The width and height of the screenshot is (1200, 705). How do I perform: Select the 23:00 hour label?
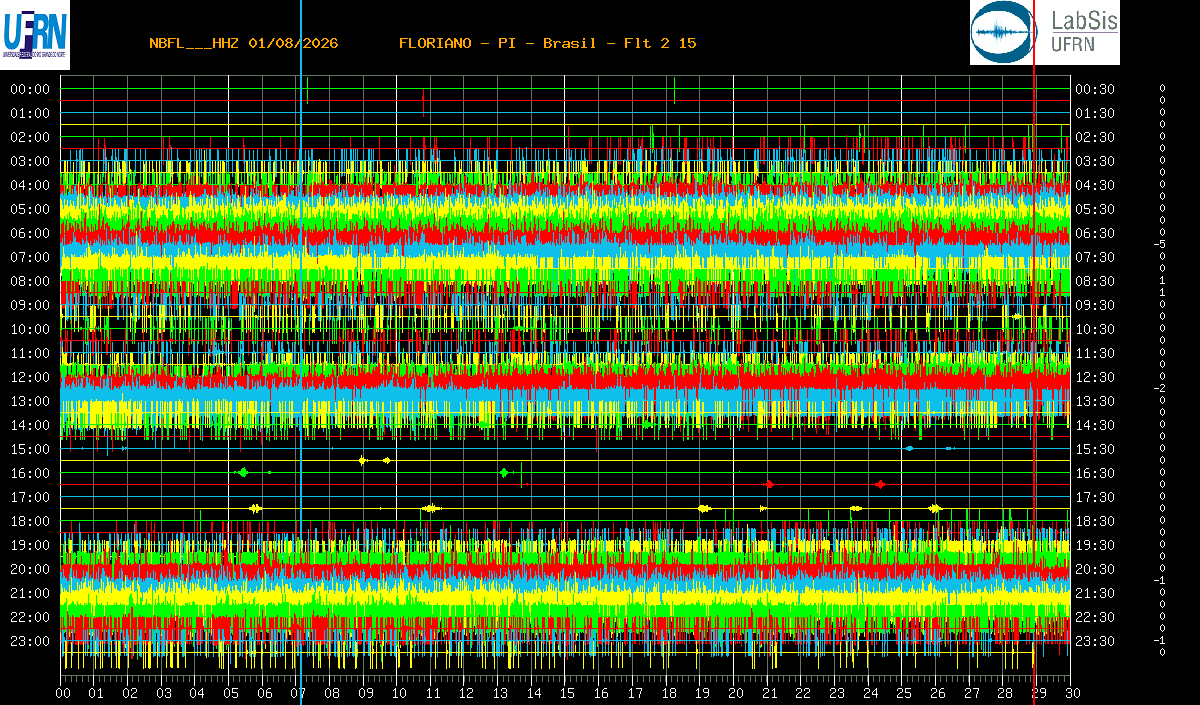click(x=30, y=641)
